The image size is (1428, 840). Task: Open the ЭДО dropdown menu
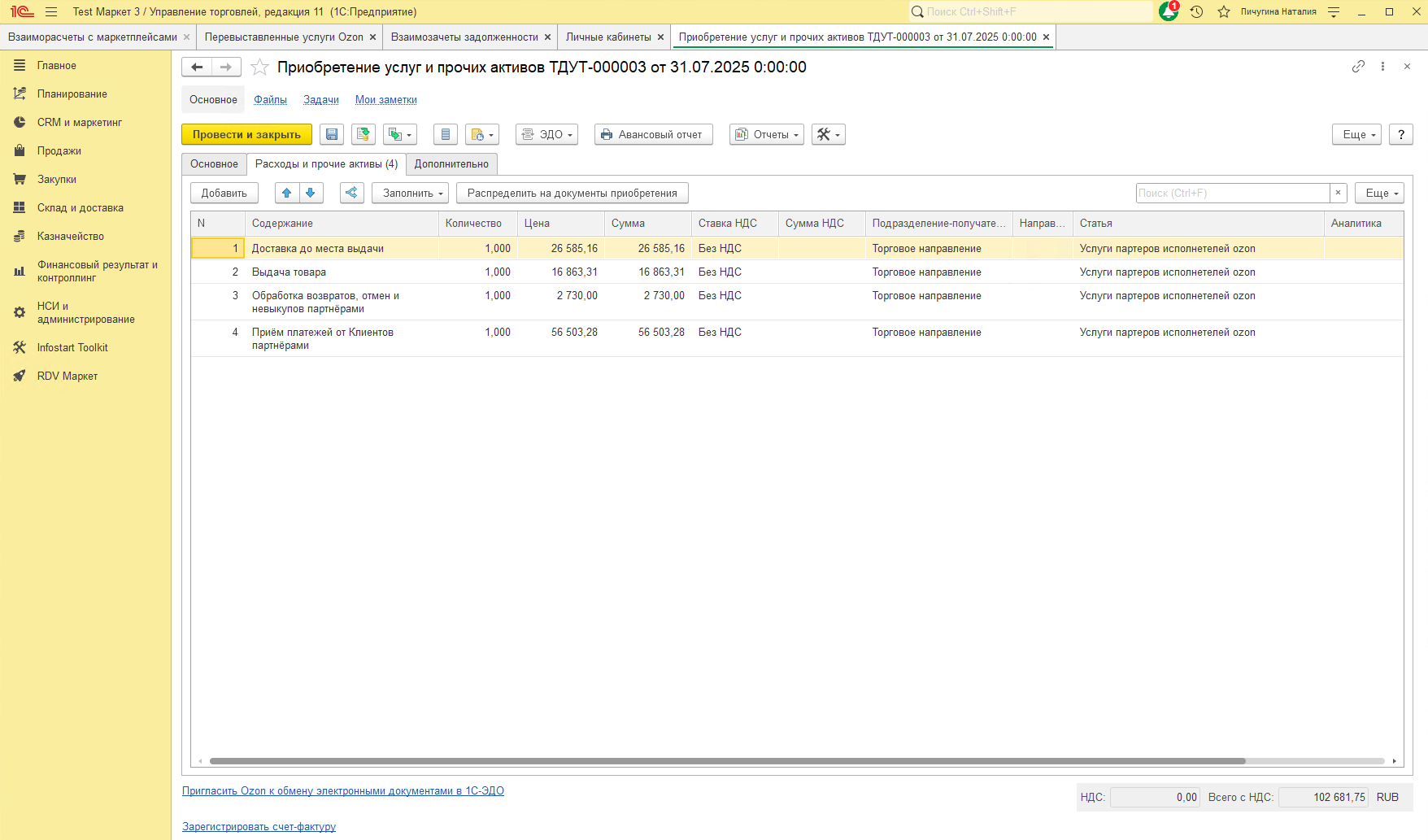click(547, 135)
